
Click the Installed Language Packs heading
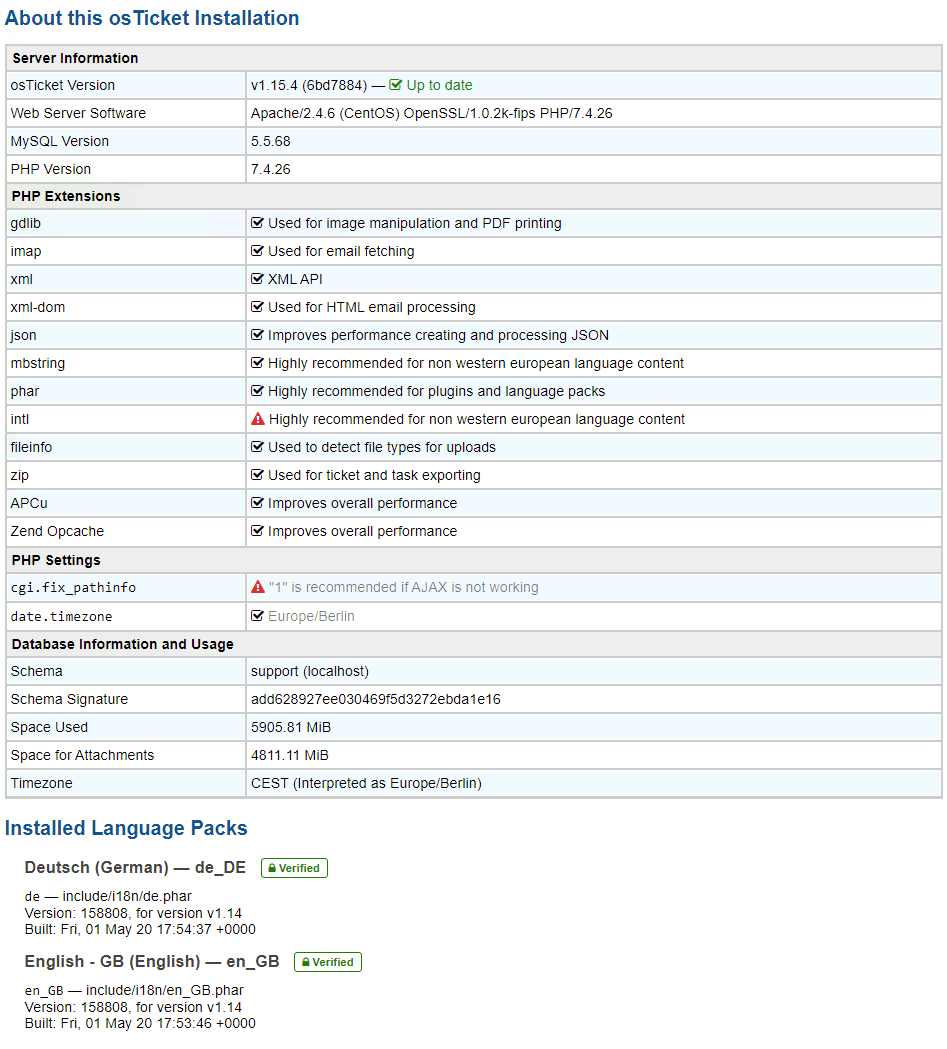coord(126,828)
